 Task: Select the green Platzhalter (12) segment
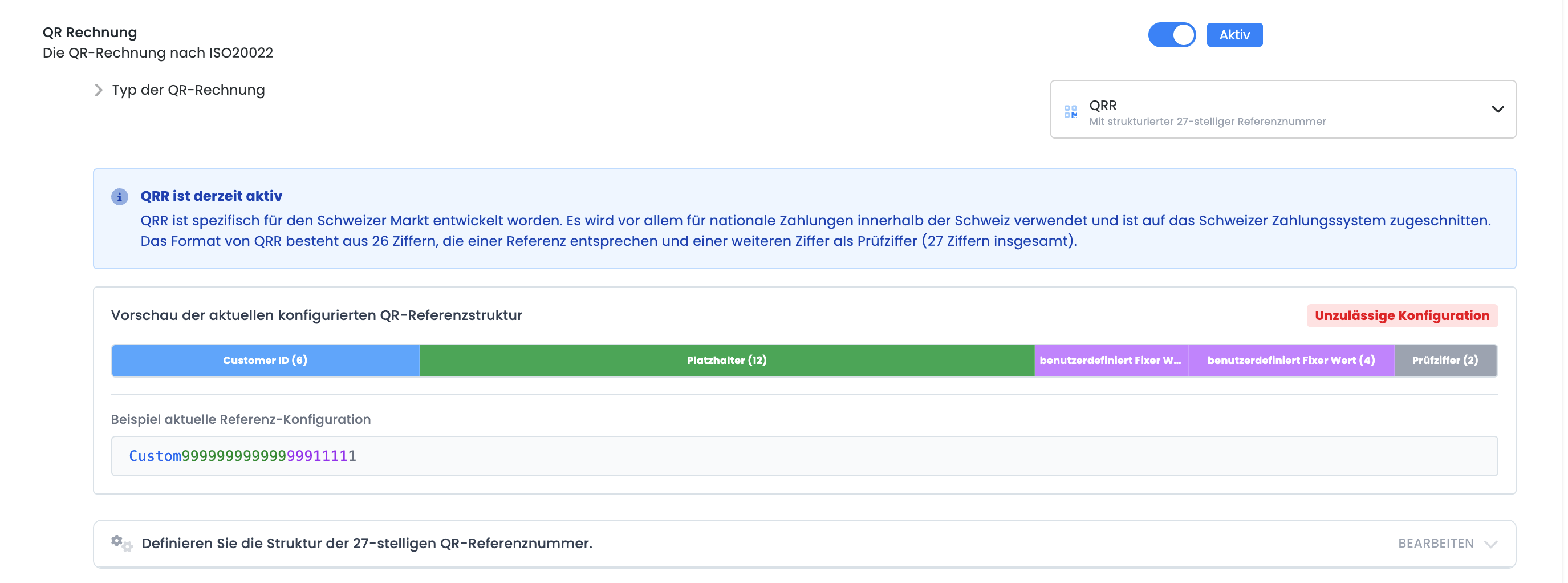pyautogui.click(x=726, y=361)
